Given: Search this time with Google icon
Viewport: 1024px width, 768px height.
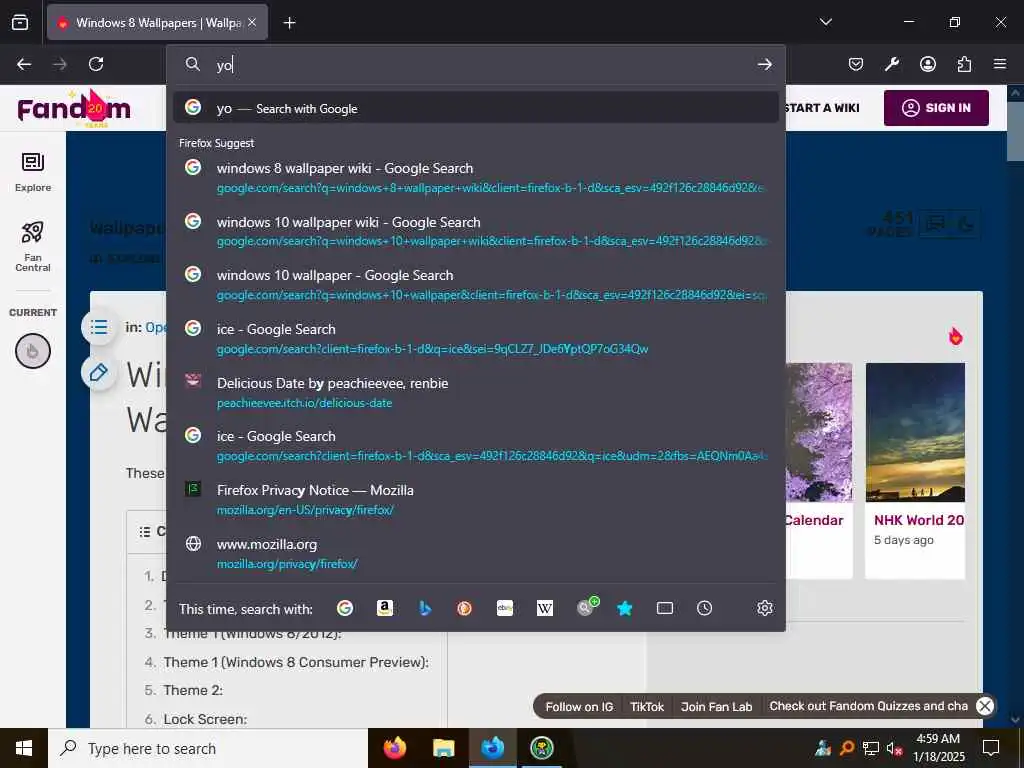Looking at the screenshot, I should (x=345, y=609).
